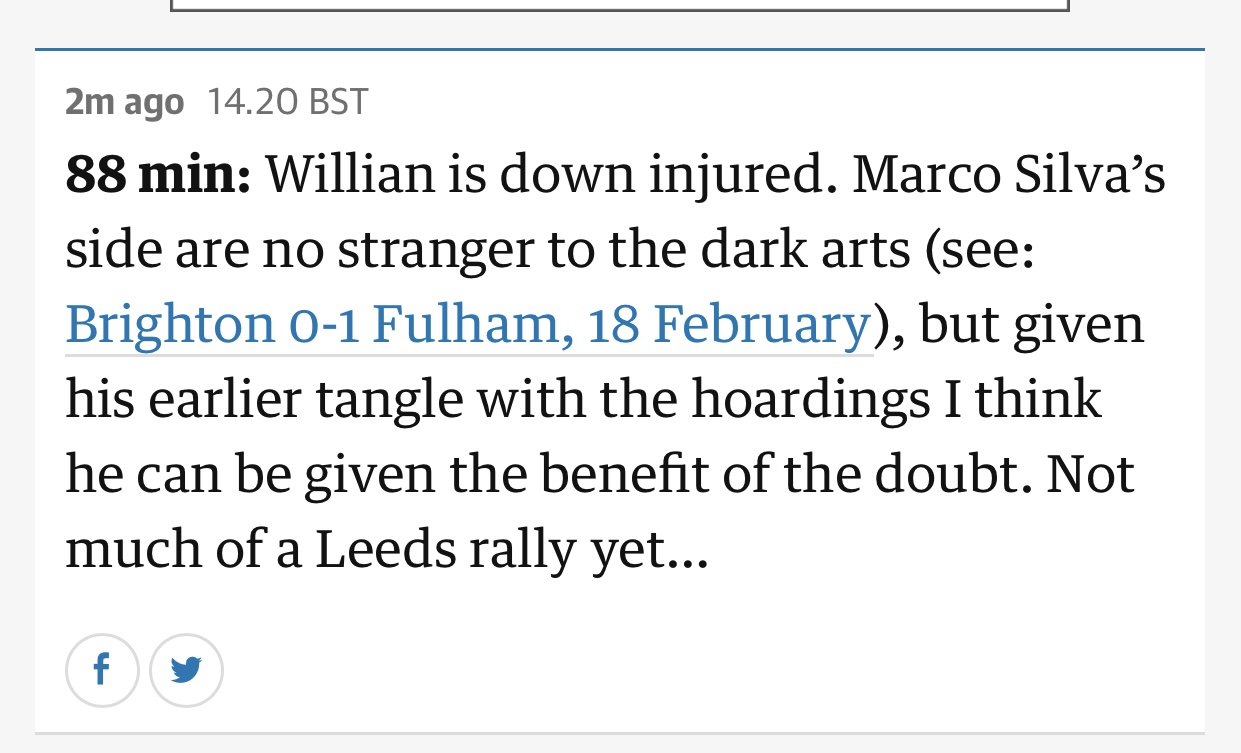The height and width of the screenshot is (753, 1241).
Task: Share this post on Twitter
Action: tap(186, 670)
